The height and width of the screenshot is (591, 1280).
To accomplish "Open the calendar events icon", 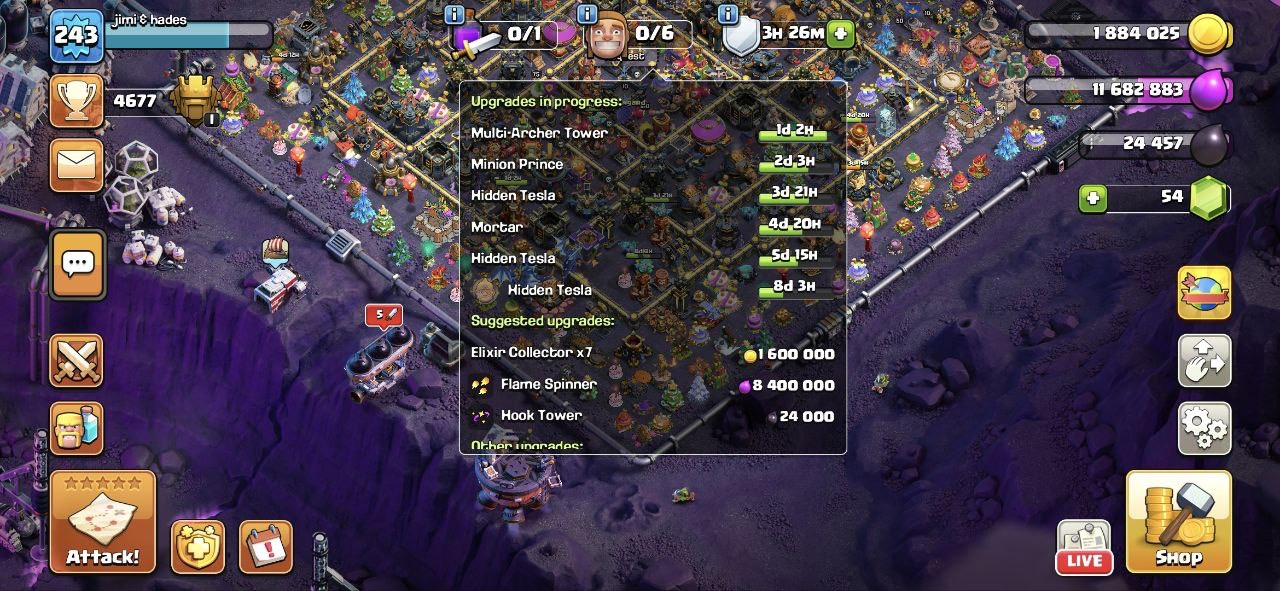I will pos(265,547).
